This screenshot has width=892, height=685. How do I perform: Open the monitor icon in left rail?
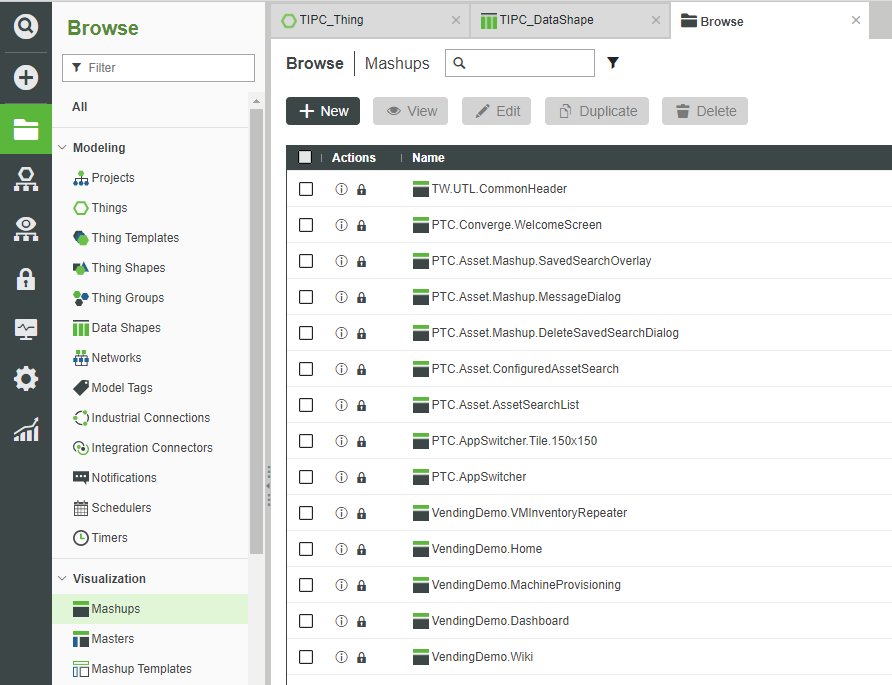[26, 329]
